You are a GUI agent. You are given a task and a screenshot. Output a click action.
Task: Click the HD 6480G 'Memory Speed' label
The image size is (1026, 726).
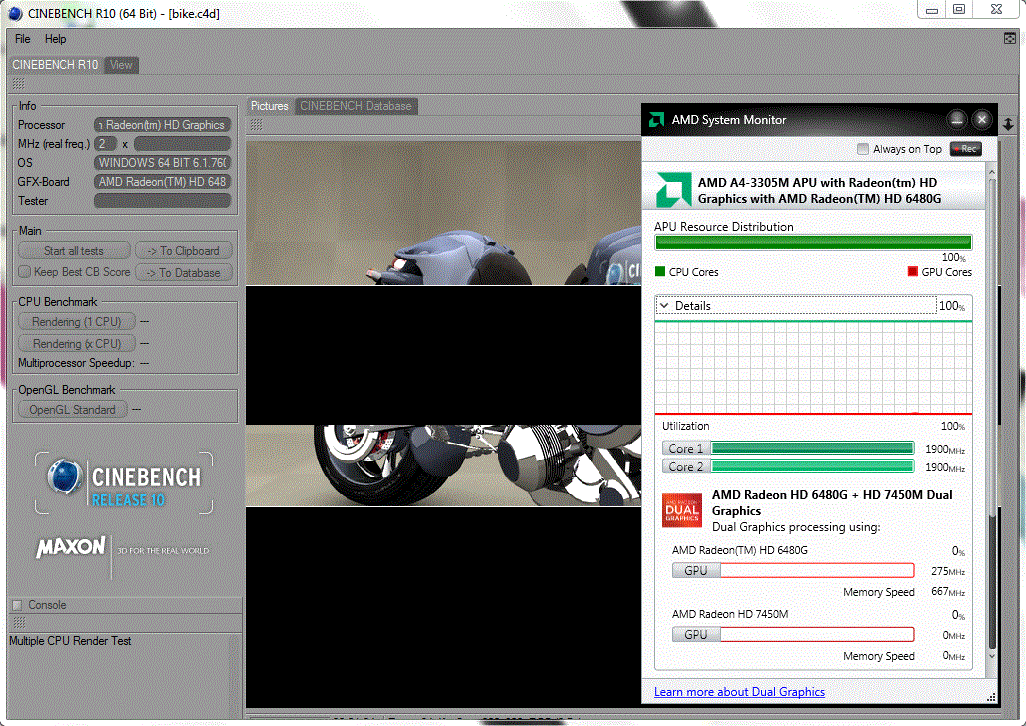(x=879, y=592)
